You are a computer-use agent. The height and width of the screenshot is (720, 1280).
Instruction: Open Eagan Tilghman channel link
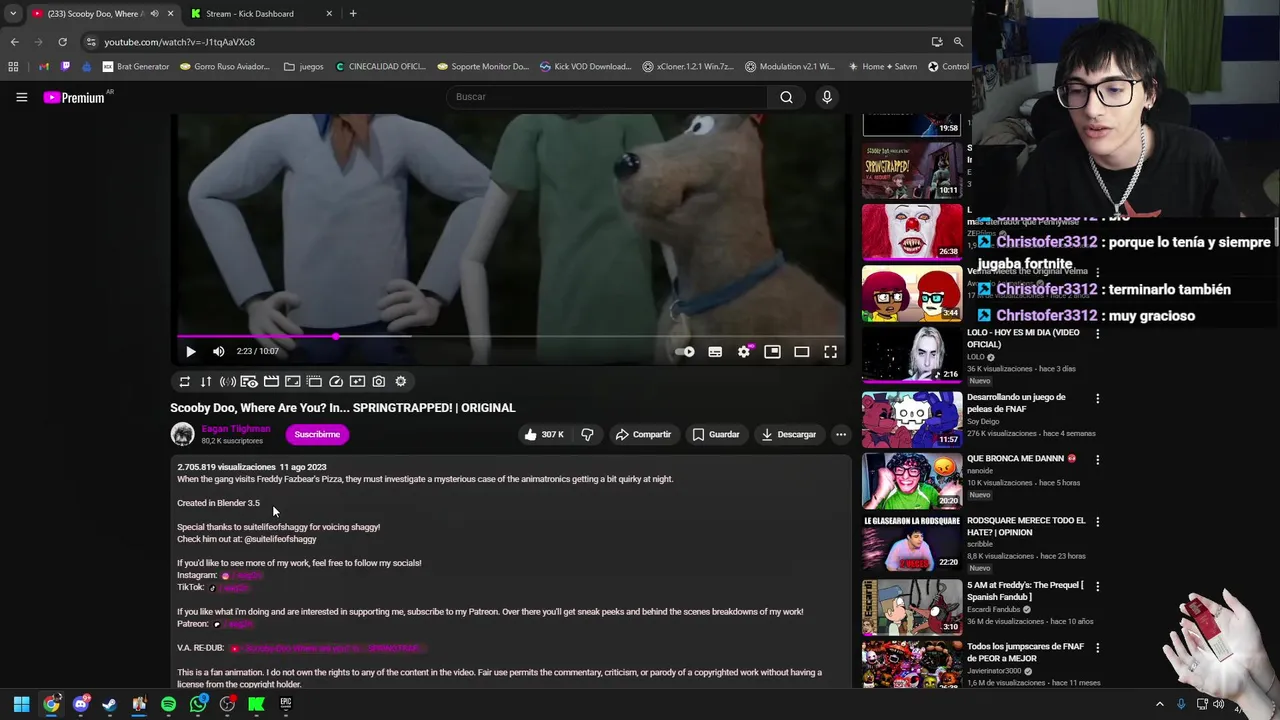(235, 429)
